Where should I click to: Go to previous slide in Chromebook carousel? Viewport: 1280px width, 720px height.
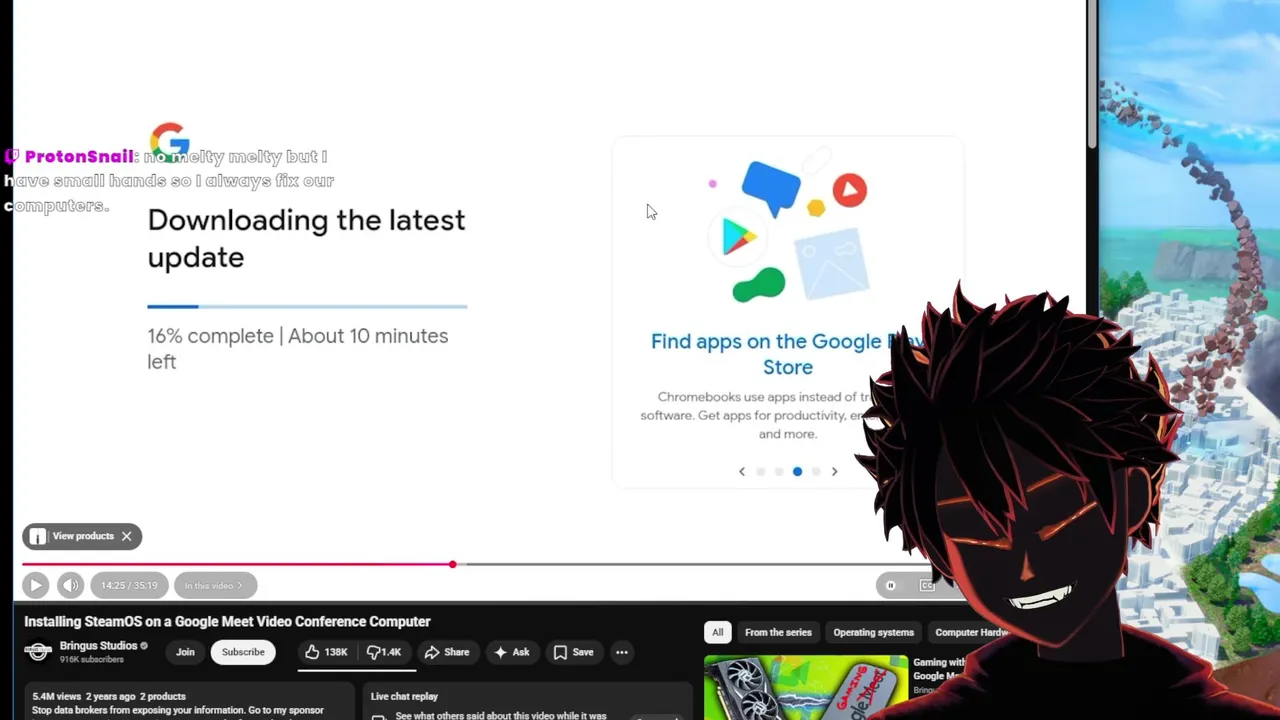tap(741, 471)
